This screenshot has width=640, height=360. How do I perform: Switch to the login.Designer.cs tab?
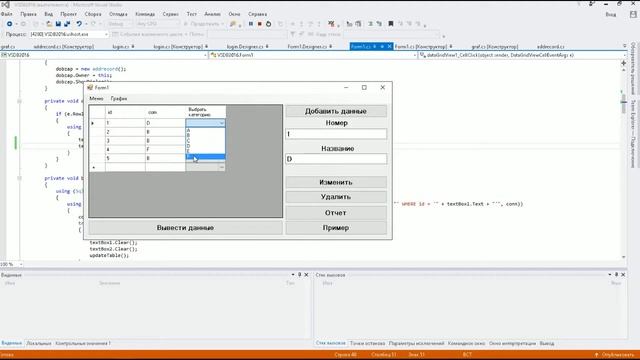245,47
